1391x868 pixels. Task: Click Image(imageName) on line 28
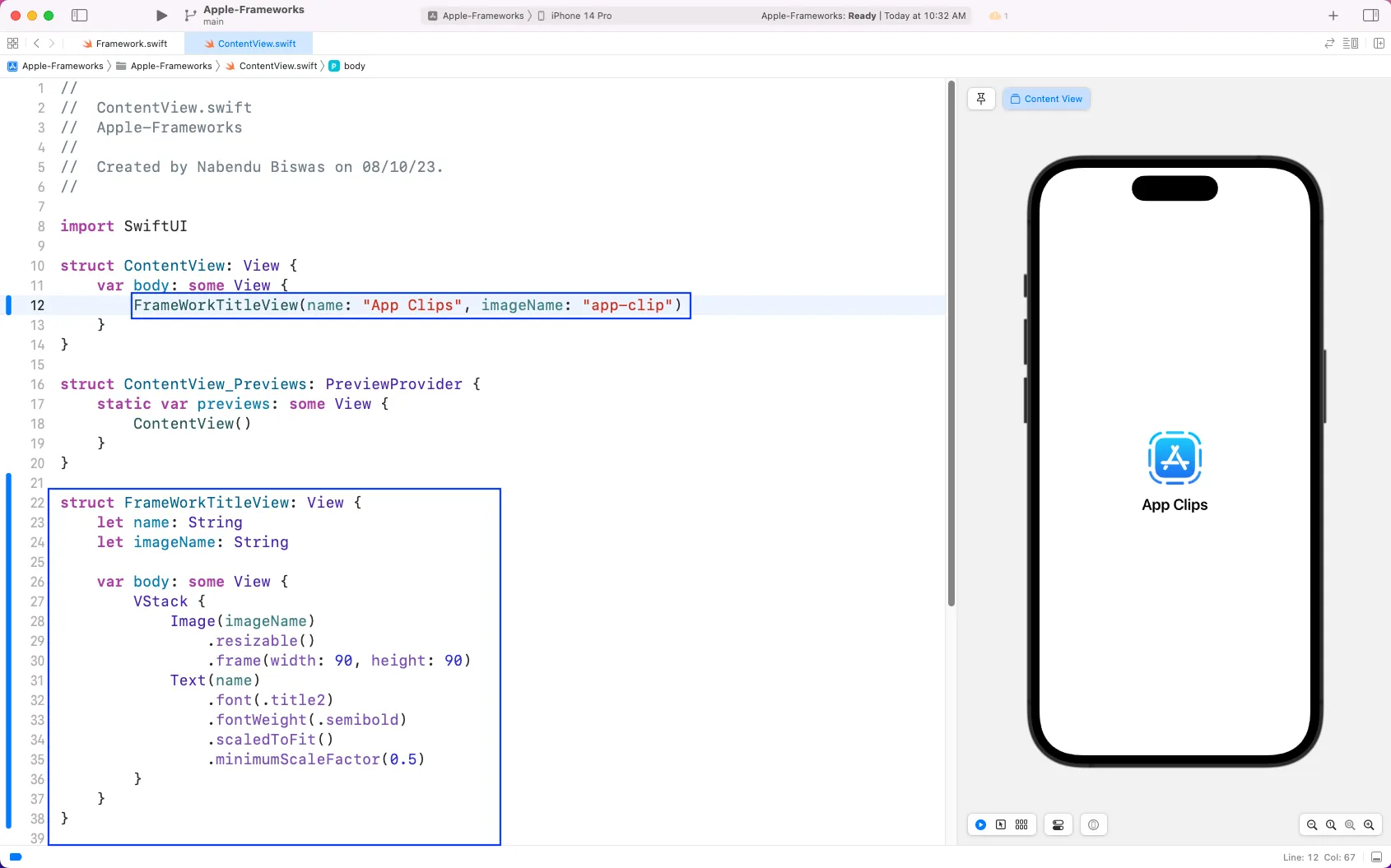tap(243, 621)
